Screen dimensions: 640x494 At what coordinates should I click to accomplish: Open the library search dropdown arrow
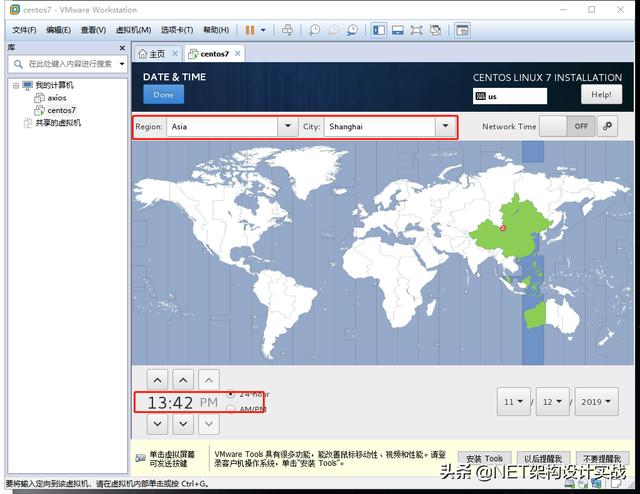pyautogui.click(x=122, y=64)
